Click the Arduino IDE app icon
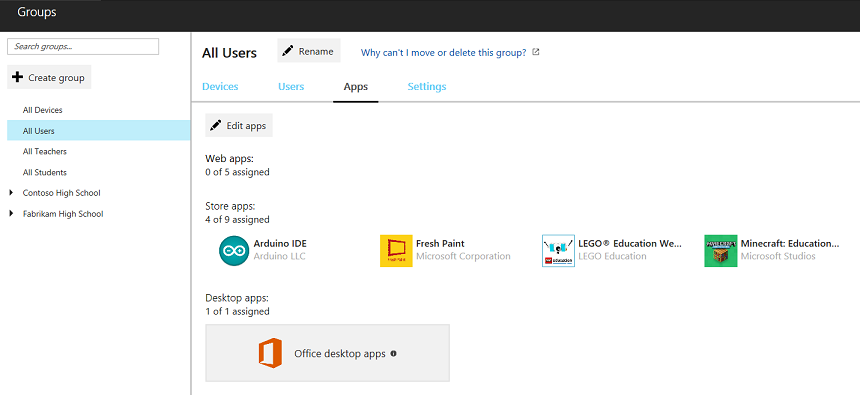Image resolution: width=860 pixels, height=395 pixels. (x=234, y=251)
